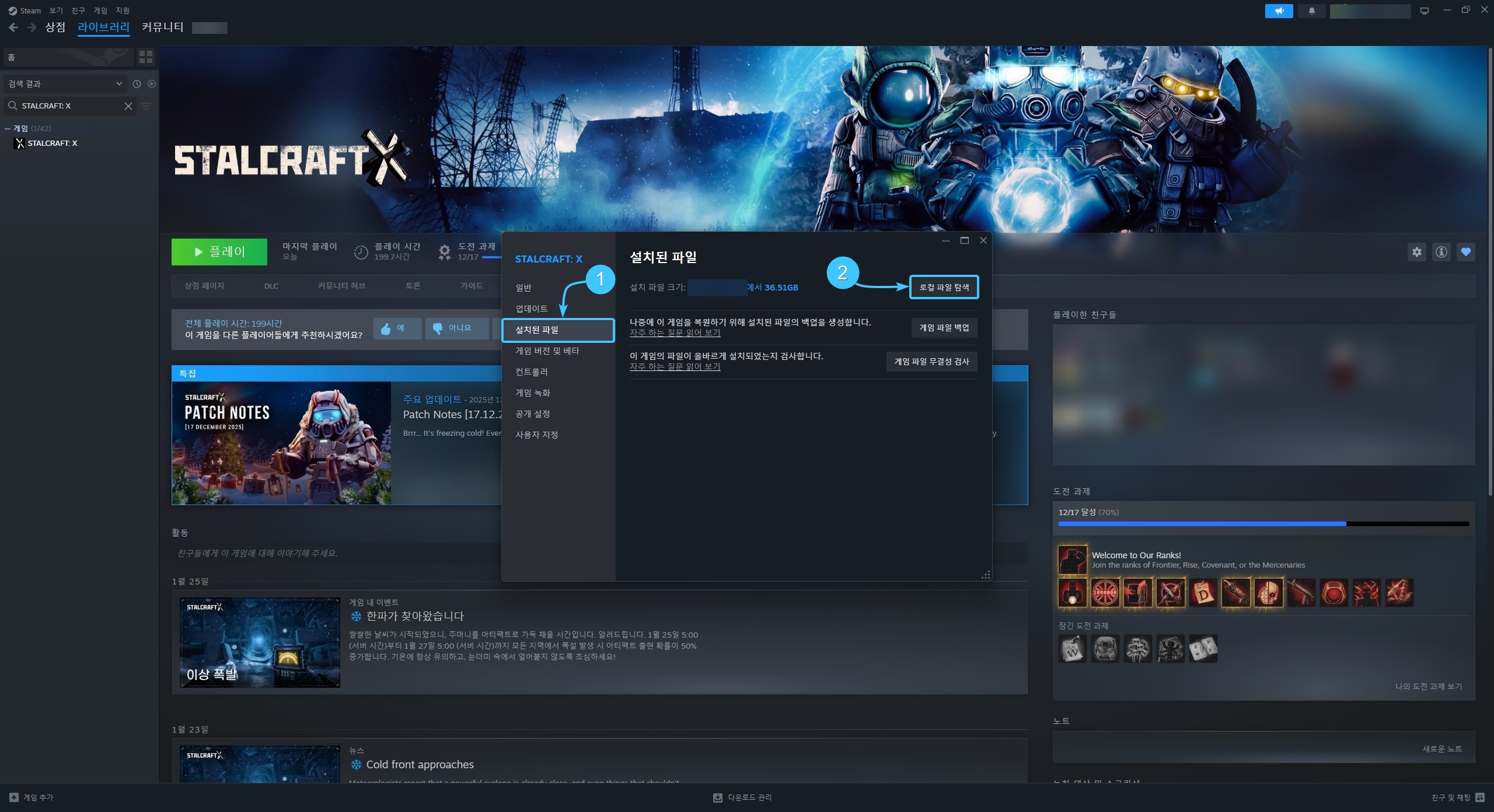1494x812 pixels.
Task: Click the announcements megaphone icon
Action: coord(1279,11)
